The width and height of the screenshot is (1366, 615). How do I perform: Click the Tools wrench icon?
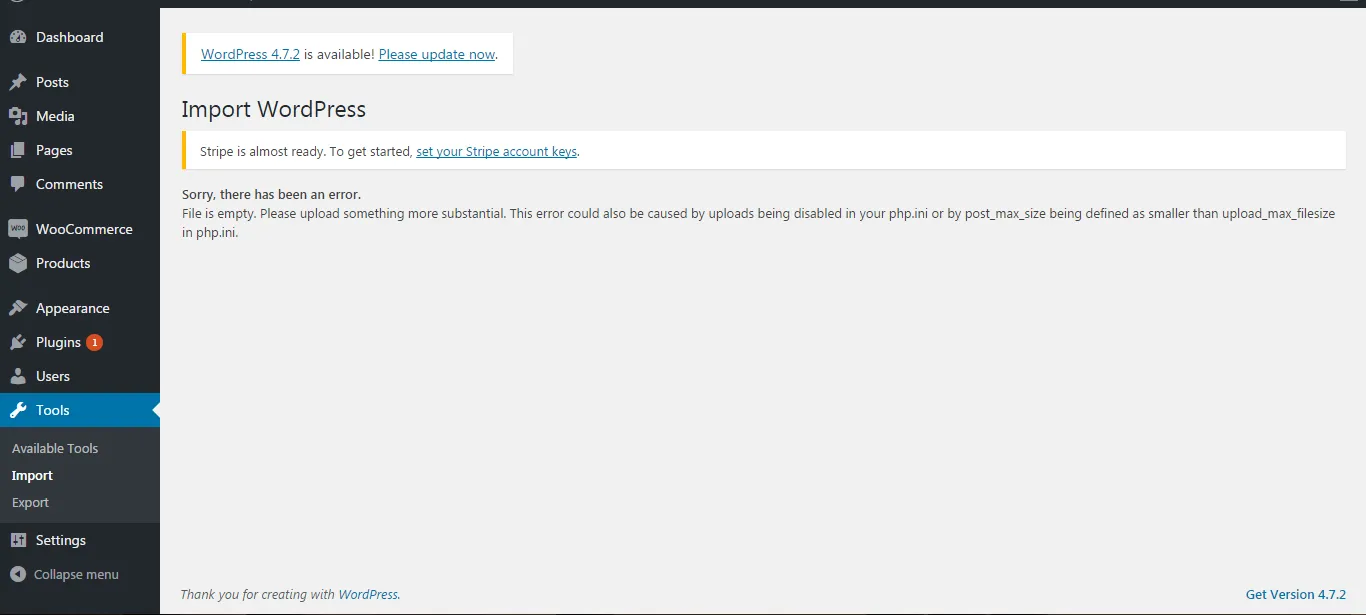[x=19, y=410]
